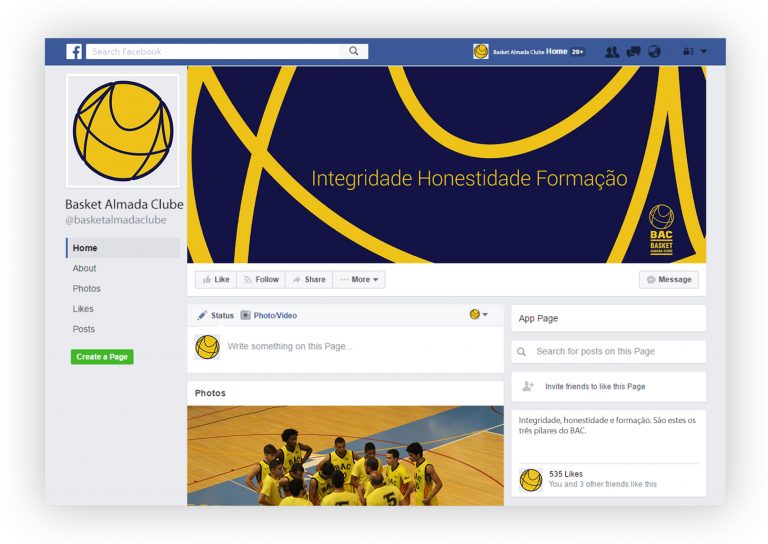Image resolution: width=768 pixels, height=544 pixels.
Task: Open the basketball team photo thumbnail
Action: pos(345,455)
